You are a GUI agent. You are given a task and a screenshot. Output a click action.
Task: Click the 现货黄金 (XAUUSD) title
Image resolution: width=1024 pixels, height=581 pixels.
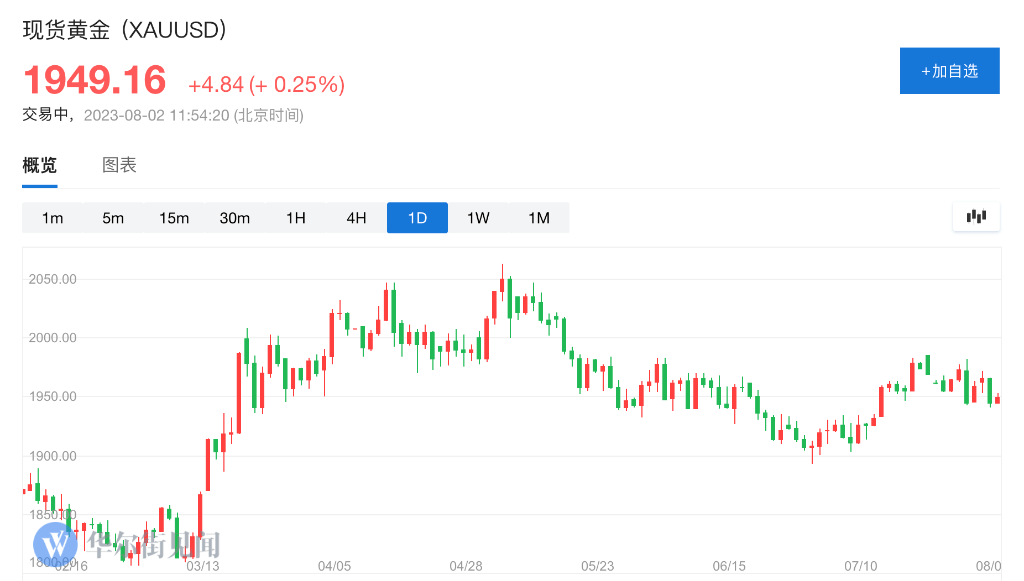125,30
